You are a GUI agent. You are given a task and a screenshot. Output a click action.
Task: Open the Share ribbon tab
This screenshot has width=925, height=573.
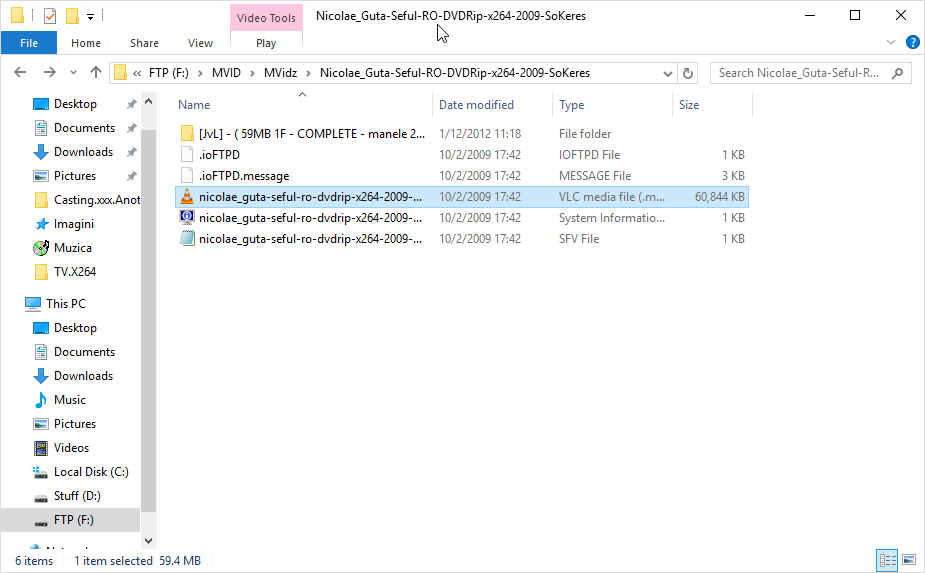144,43
